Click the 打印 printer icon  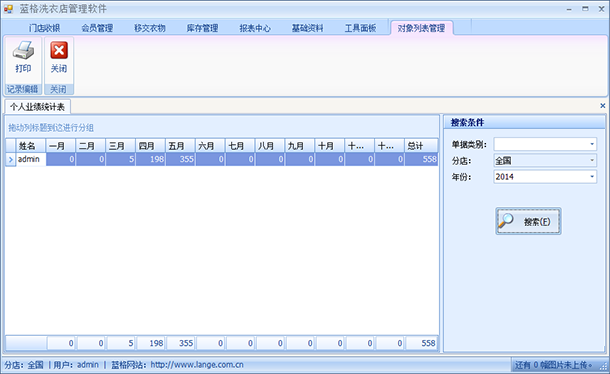point(23,50)
